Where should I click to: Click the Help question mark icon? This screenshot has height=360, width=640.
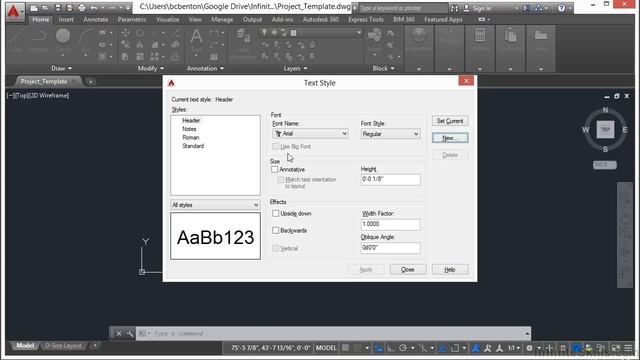[x=562, y=8]
